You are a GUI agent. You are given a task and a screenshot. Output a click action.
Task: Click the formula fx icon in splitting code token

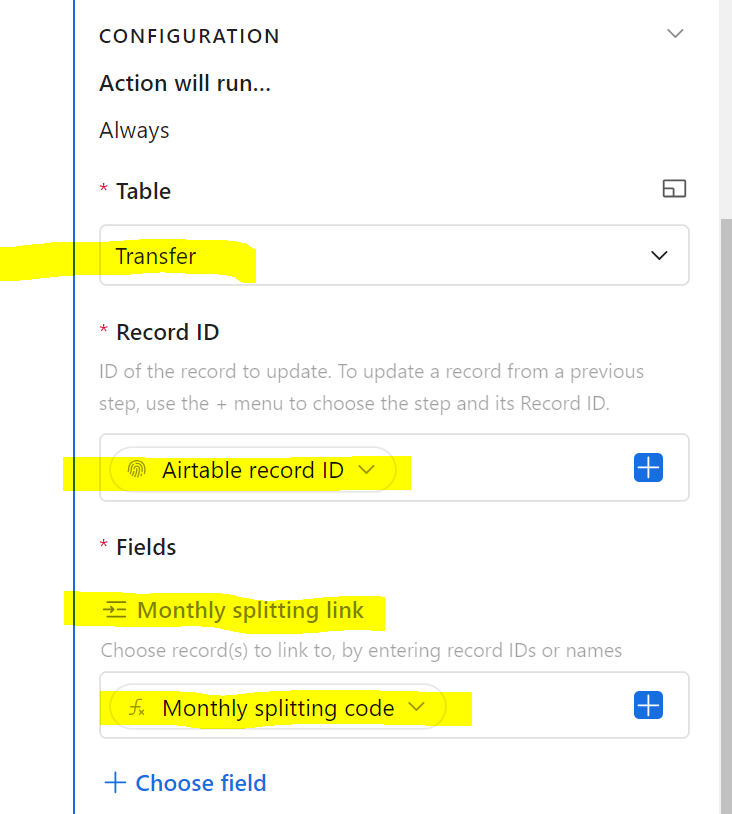click(x=137, y=707)
